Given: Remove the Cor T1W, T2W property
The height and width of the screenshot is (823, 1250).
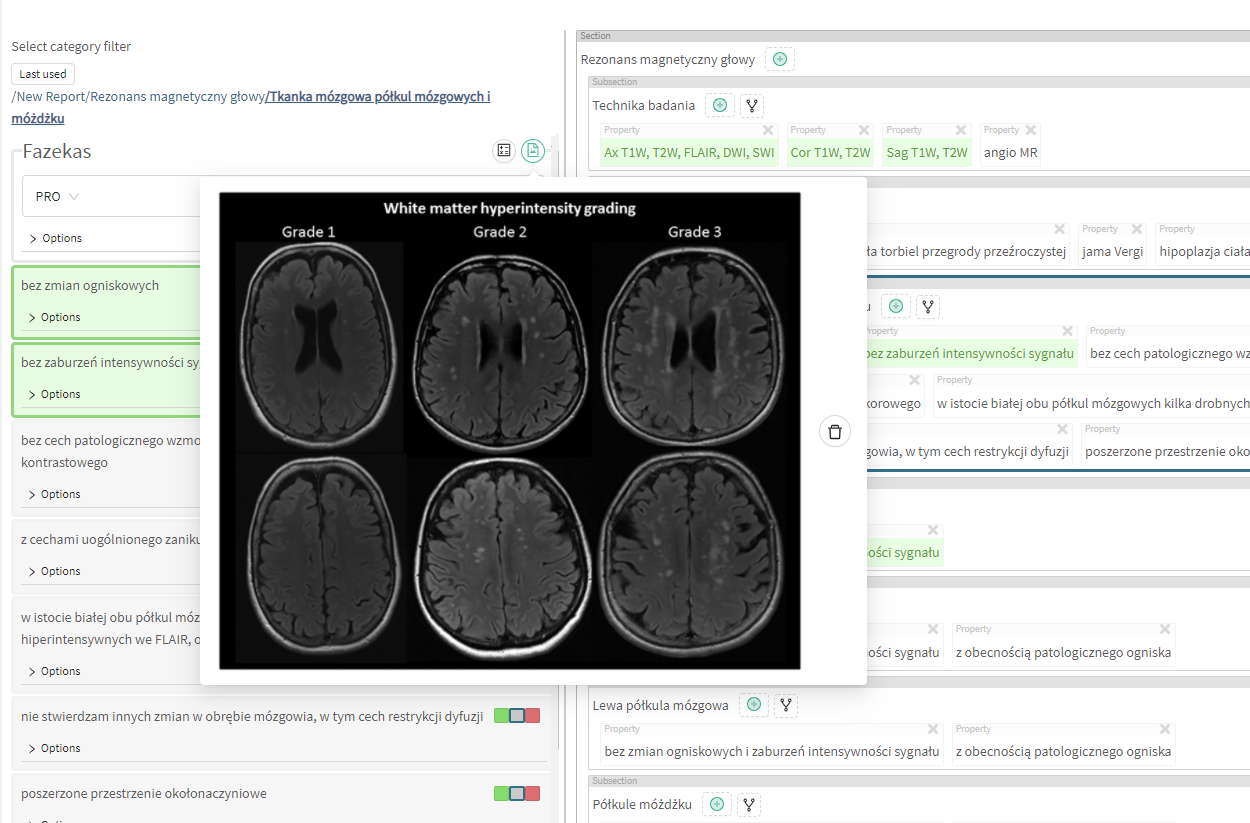Looking at the screenshot, I should [865, 130].
